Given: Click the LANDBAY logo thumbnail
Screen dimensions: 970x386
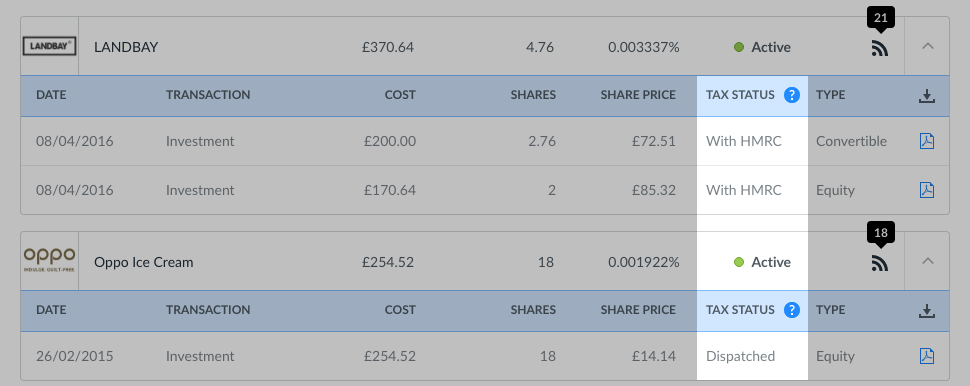Looking at the screenshot, I should point(49,46).
